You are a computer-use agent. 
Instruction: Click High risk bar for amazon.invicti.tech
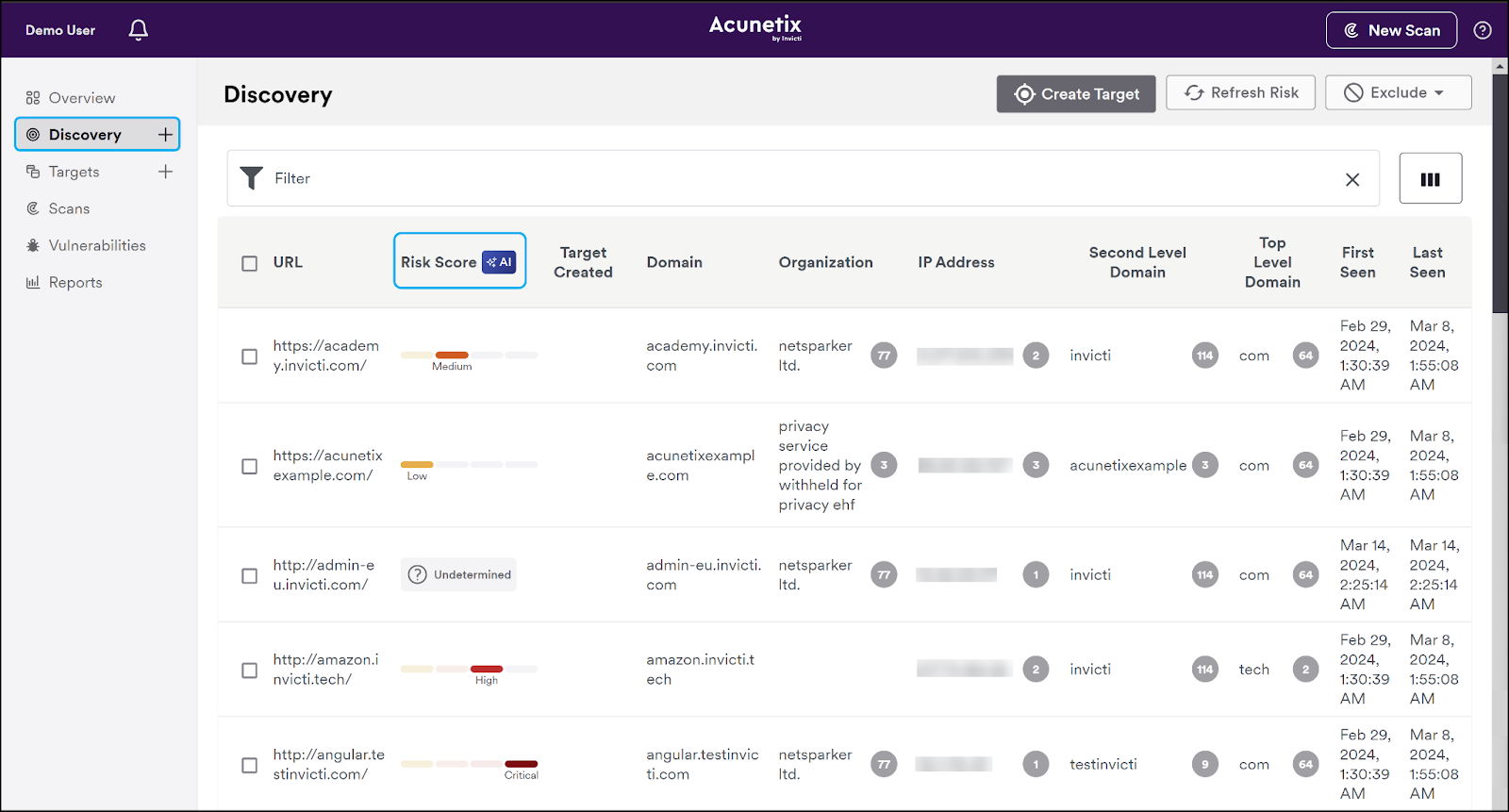pos(487,670)
